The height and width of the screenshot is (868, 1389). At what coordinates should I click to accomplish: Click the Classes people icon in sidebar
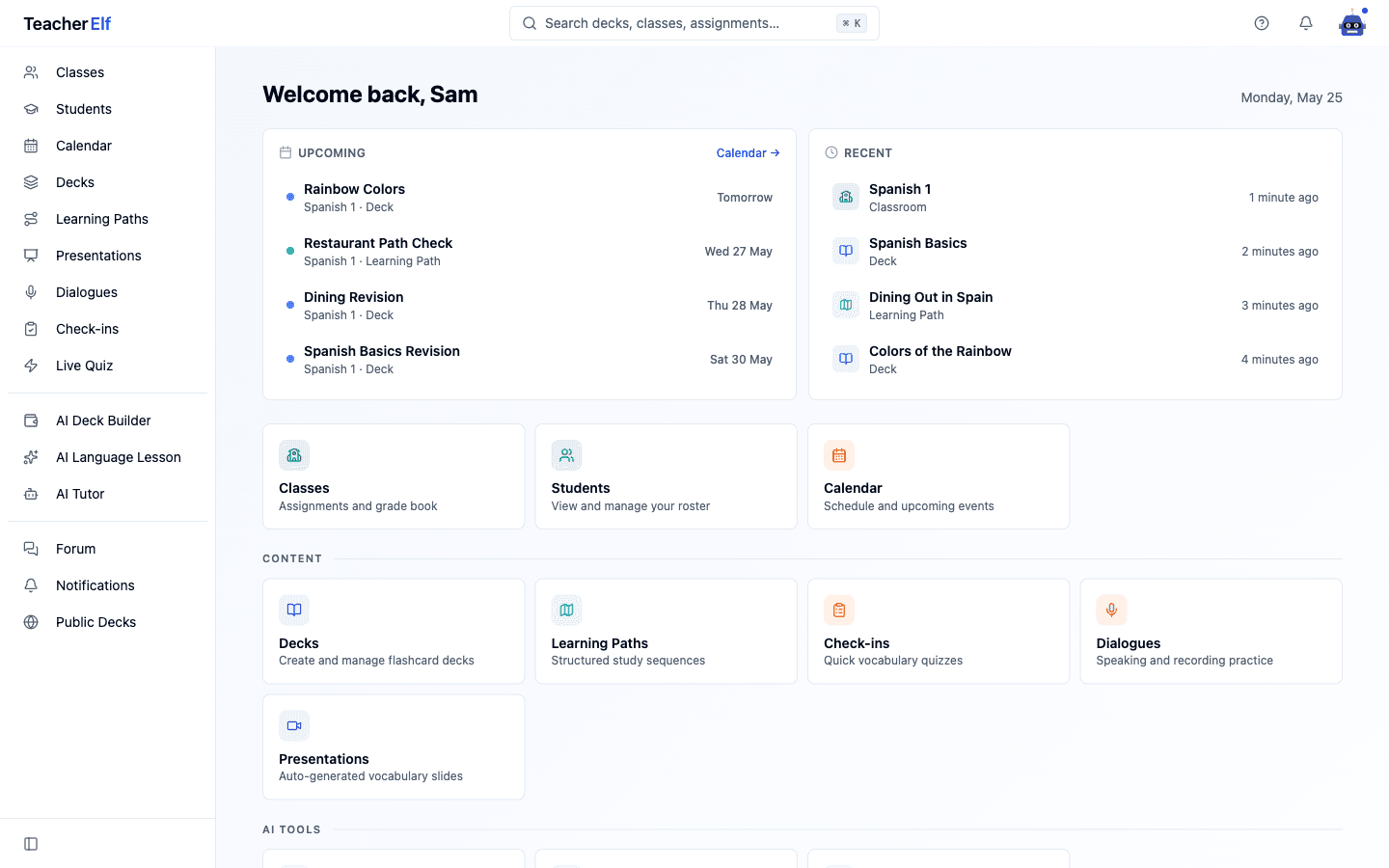pos(31,72)
